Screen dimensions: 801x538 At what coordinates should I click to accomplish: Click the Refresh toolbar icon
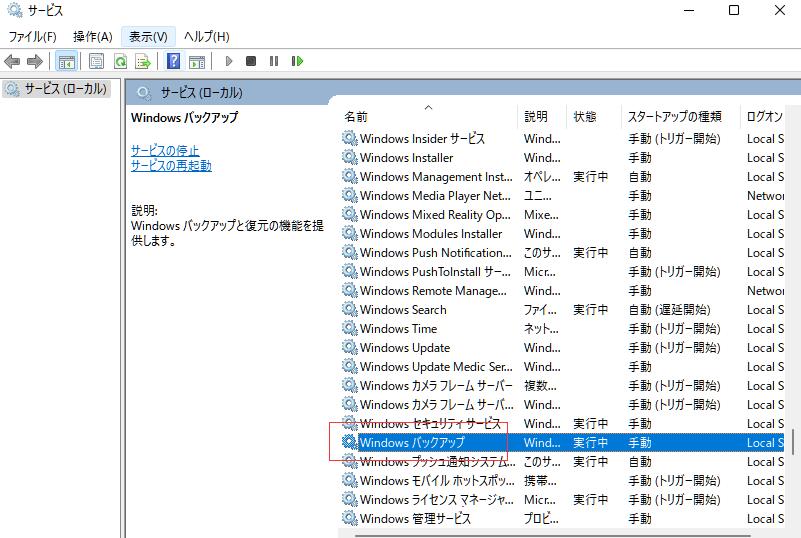tap(120, 62)
